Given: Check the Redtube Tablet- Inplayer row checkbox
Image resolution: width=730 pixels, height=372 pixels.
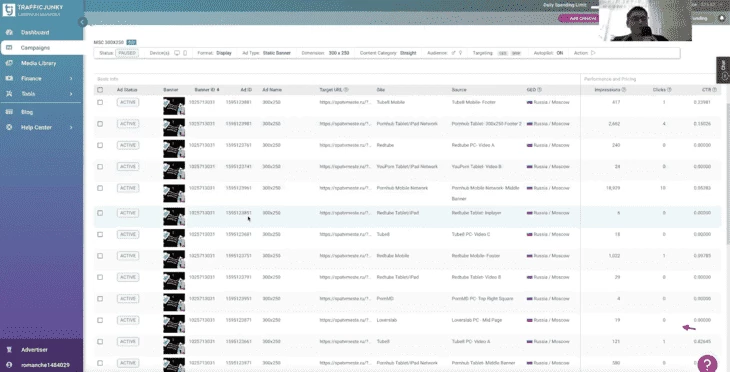Looking at the screenshot, I should tap(100, 213).
